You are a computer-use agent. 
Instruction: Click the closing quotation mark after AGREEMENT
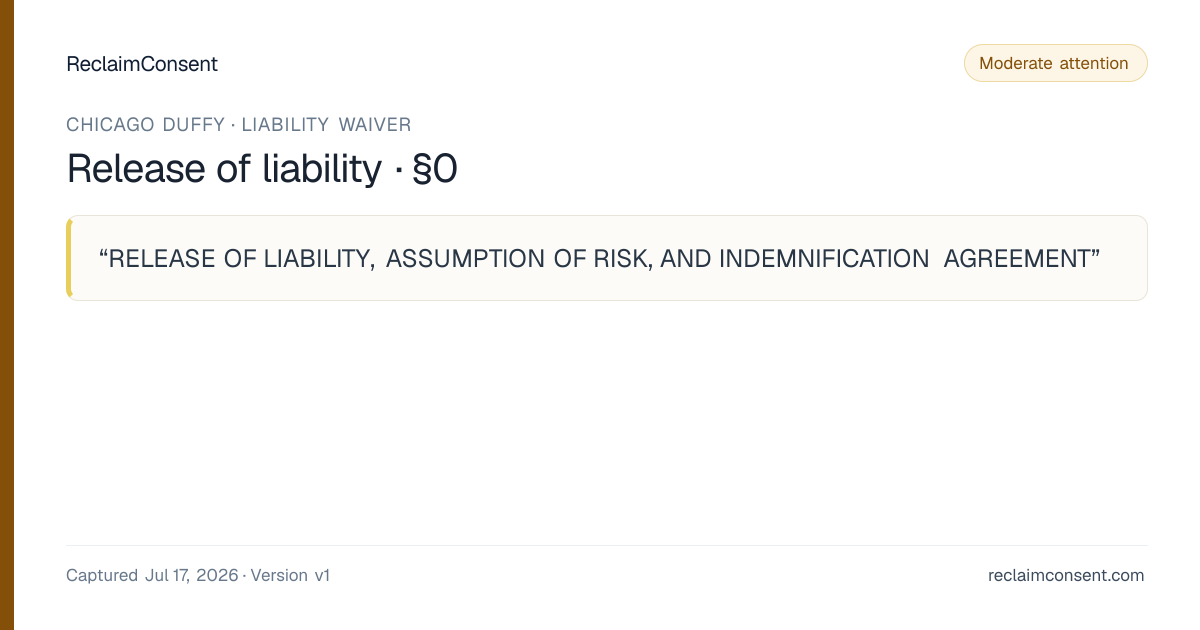click(x=1095, y=254)
